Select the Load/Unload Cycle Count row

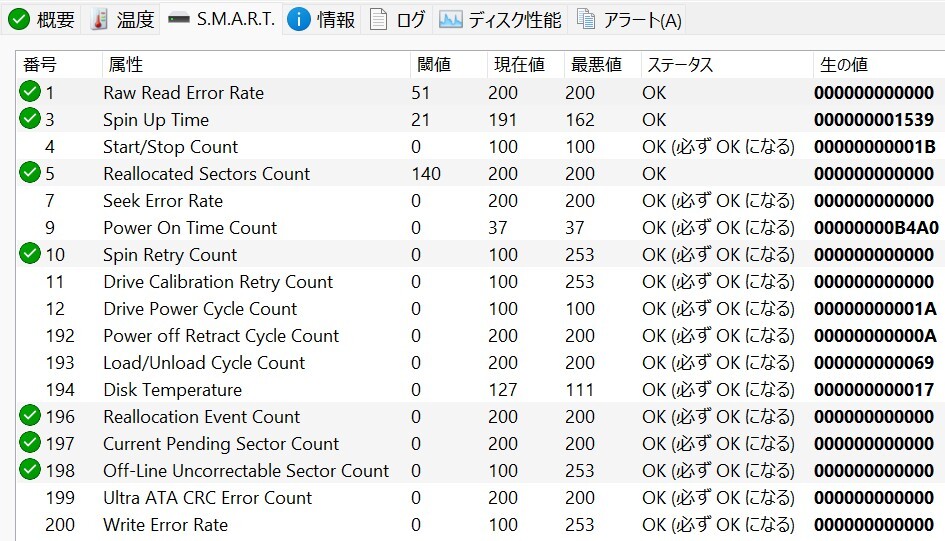tap(204, 363)
